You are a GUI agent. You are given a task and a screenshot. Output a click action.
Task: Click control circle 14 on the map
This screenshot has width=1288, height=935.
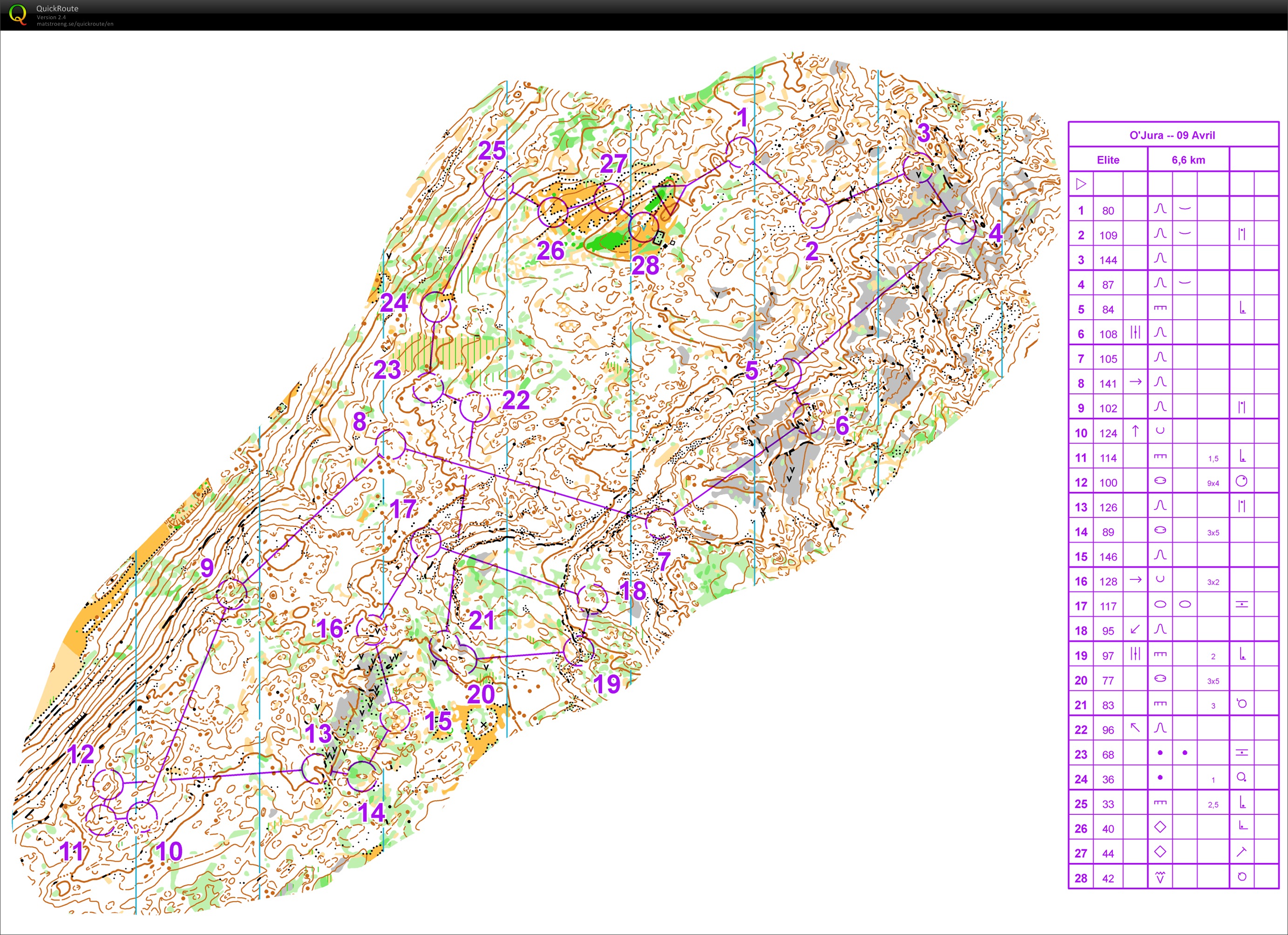point(362,776)
